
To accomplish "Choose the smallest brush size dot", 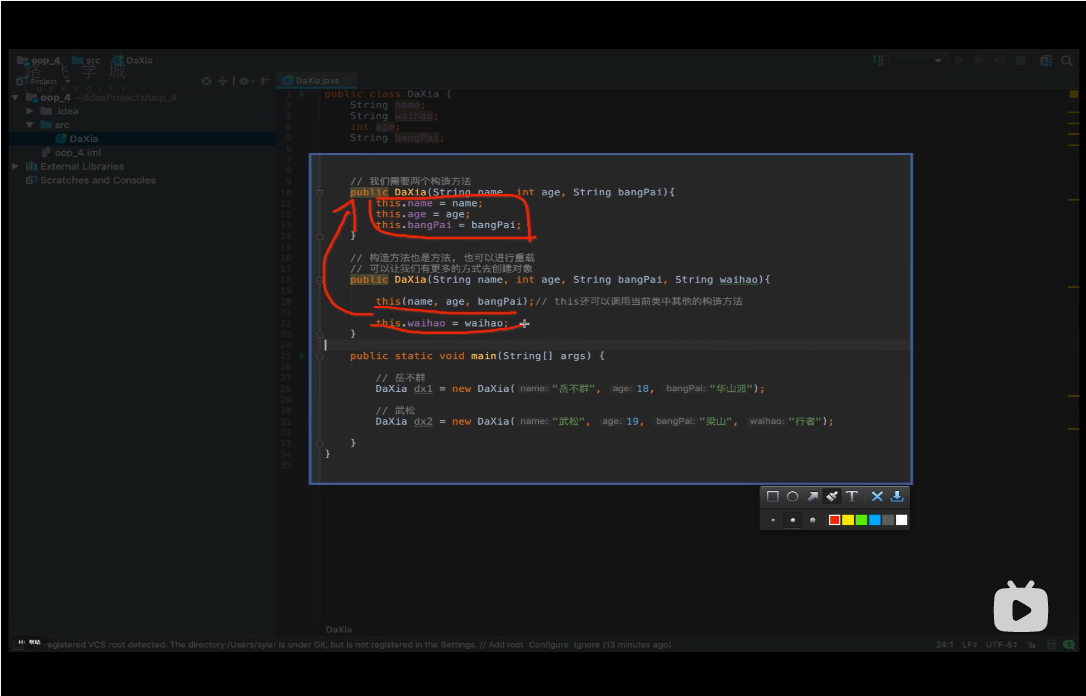I will point(773,520).
